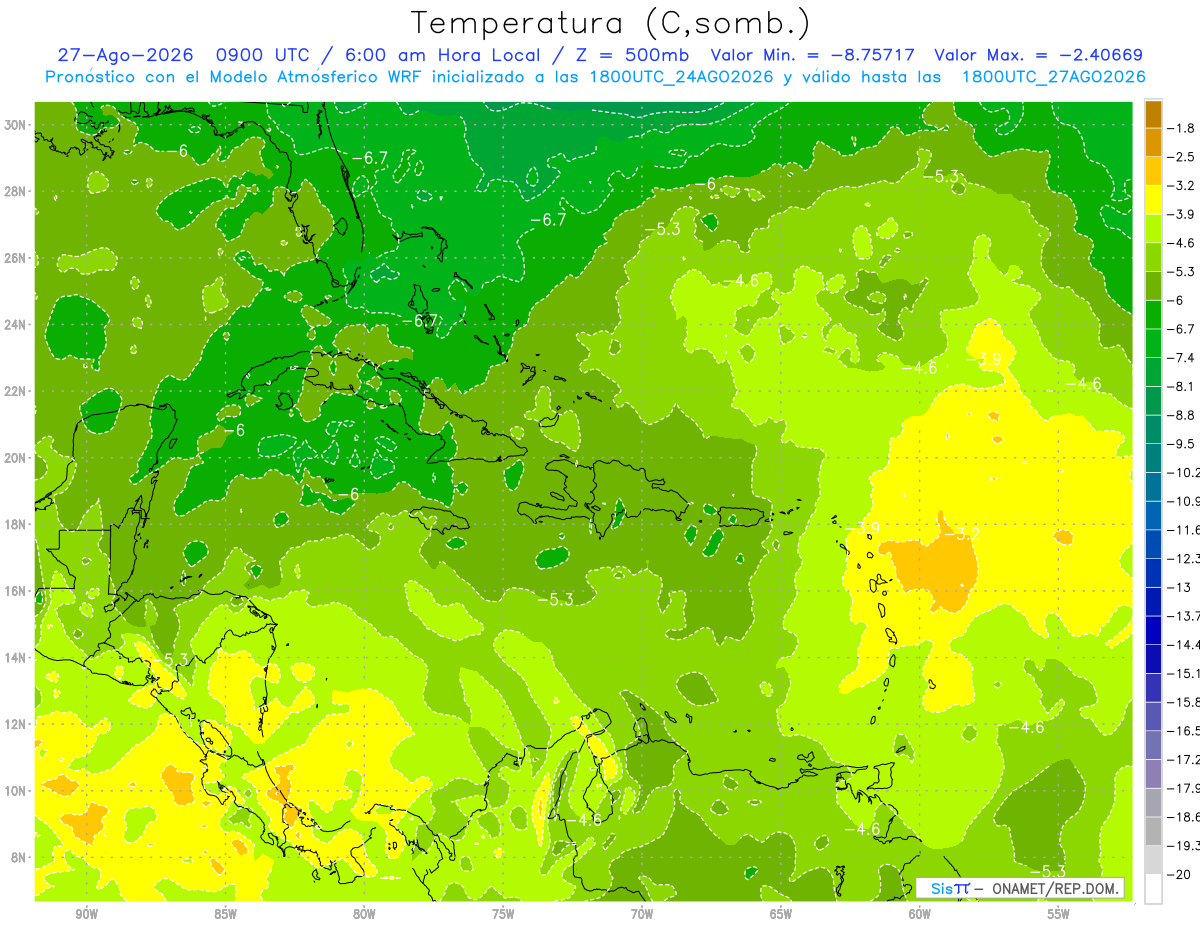
Task: Click the '70W' longitude axis label
Action: pos(642,914)
